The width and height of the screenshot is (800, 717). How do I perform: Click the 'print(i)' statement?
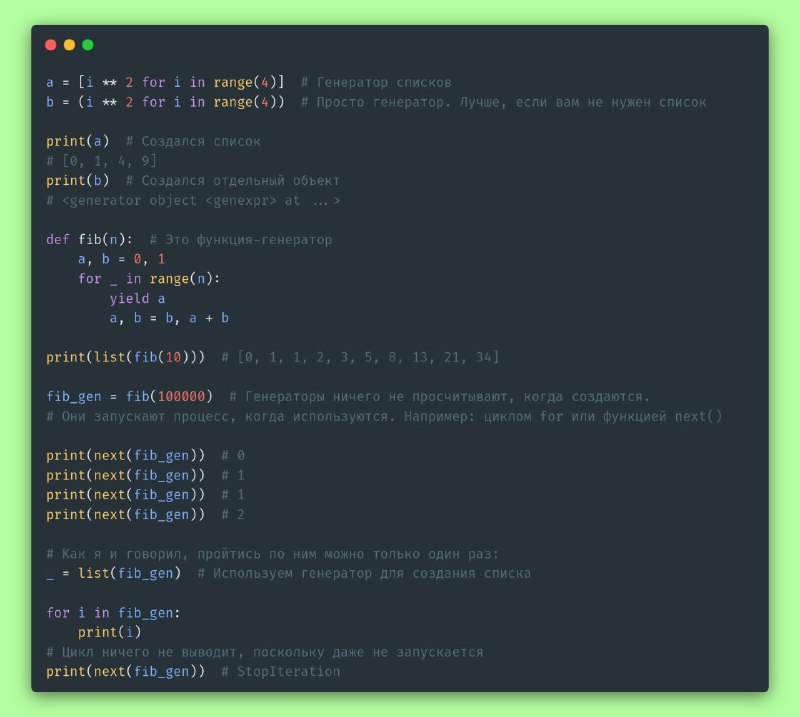[109, 632]
